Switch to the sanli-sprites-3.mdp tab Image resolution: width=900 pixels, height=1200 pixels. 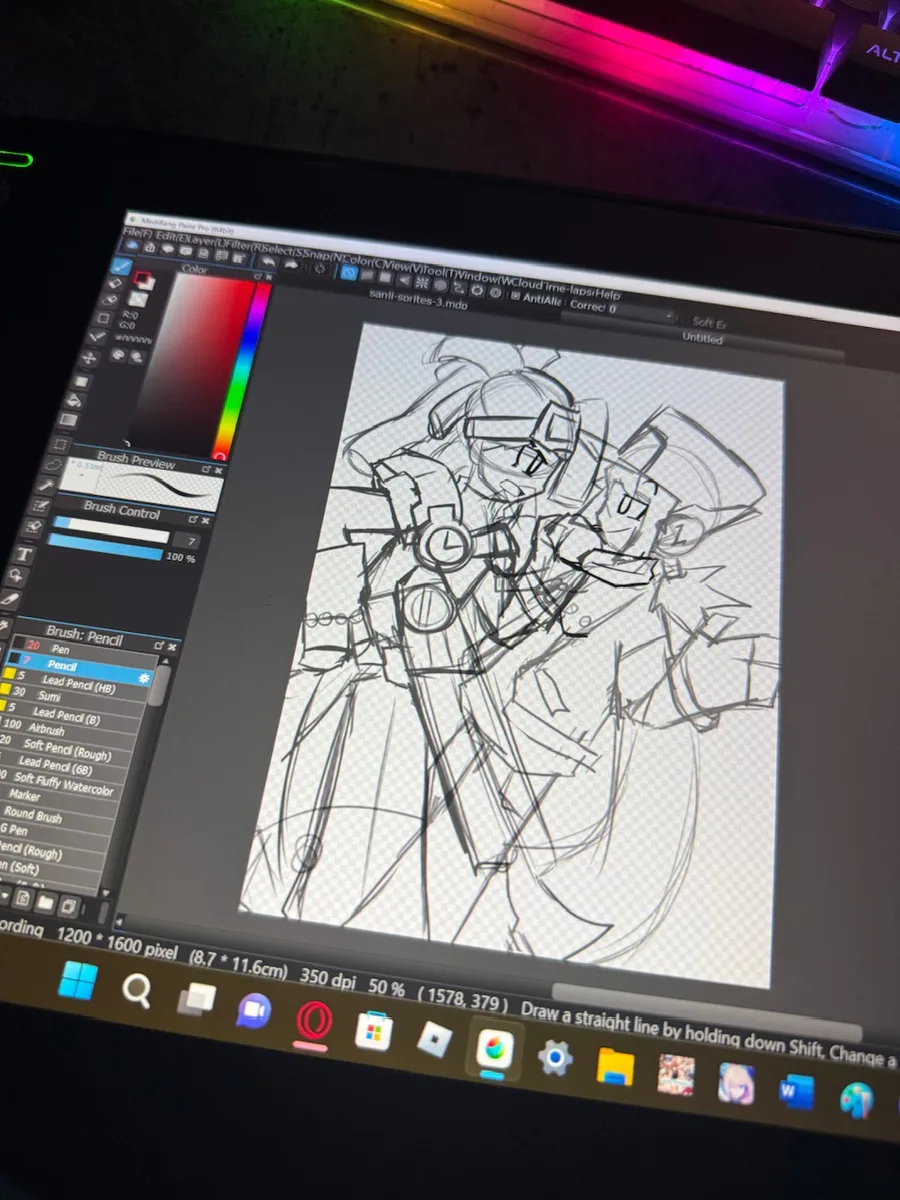417,302
